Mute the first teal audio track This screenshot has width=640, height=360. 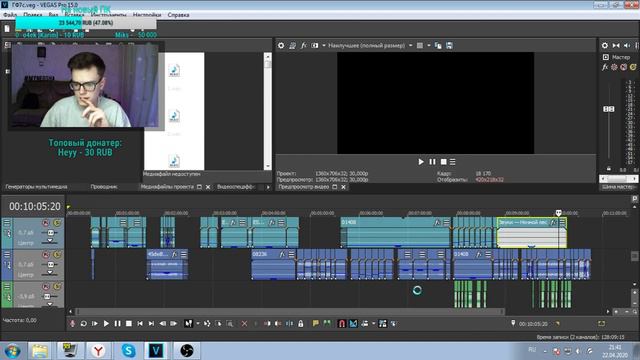point(46,223)
